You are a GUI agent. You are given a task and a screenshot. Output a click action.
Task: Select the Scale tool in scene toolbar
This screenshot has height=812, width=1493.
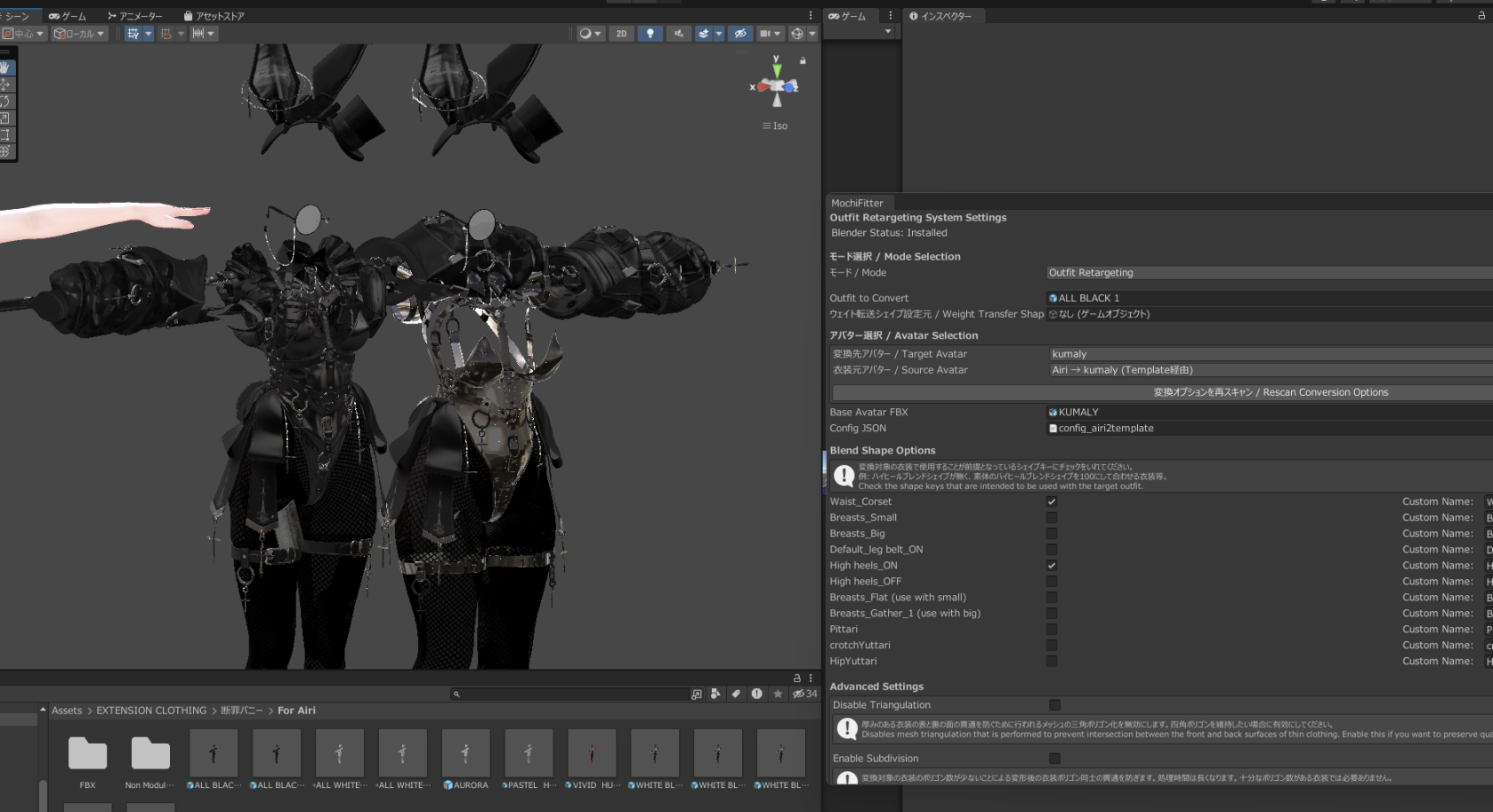5,118
